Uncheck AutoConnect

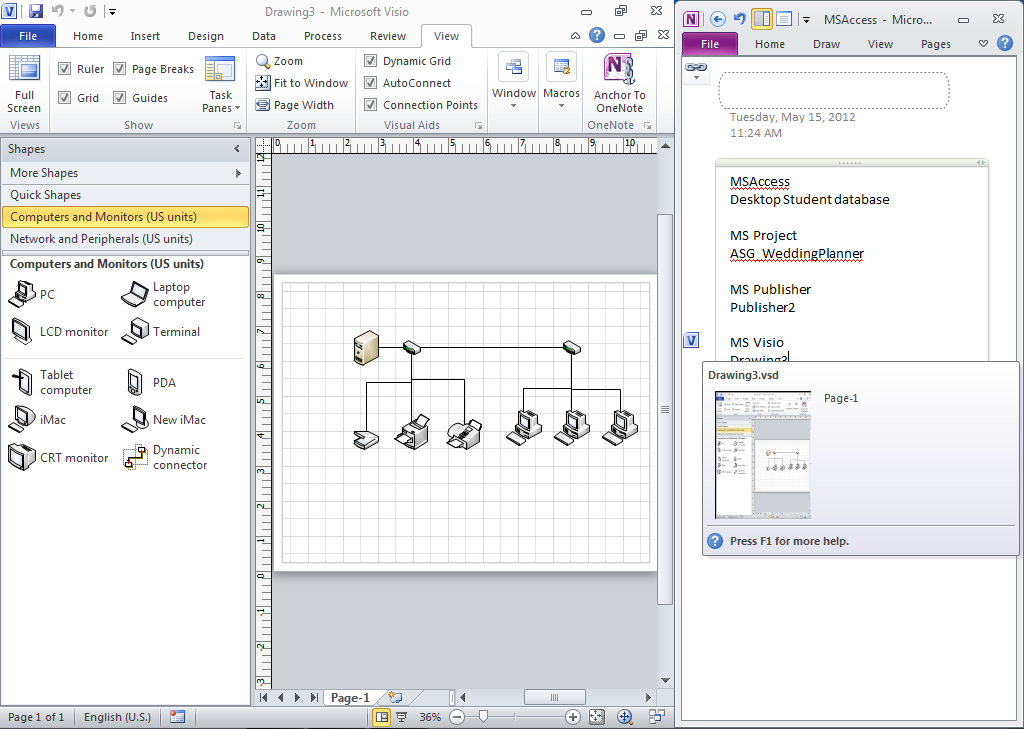(x=370, y=83)
